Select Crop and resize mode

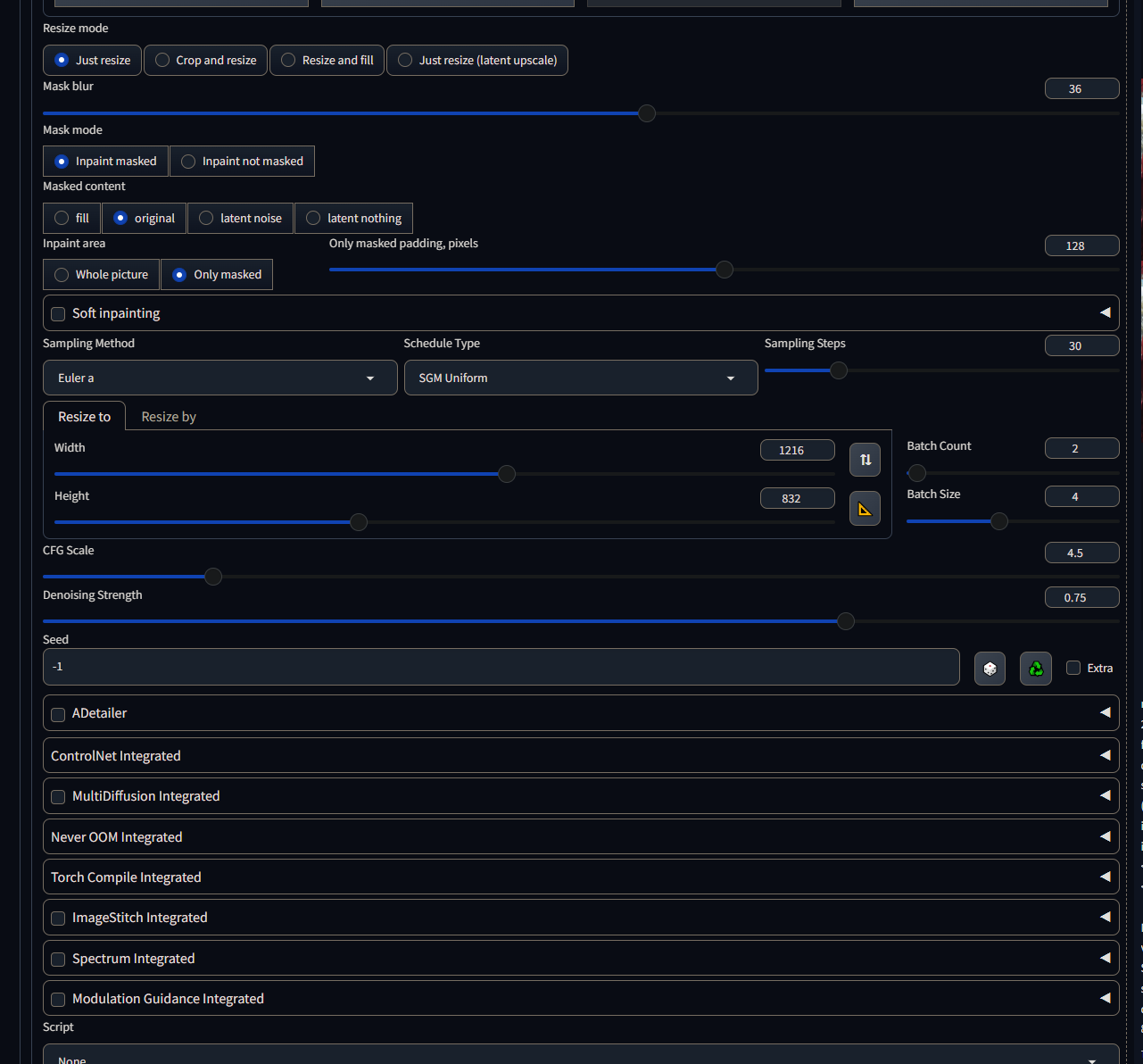[x=205, y=60]
